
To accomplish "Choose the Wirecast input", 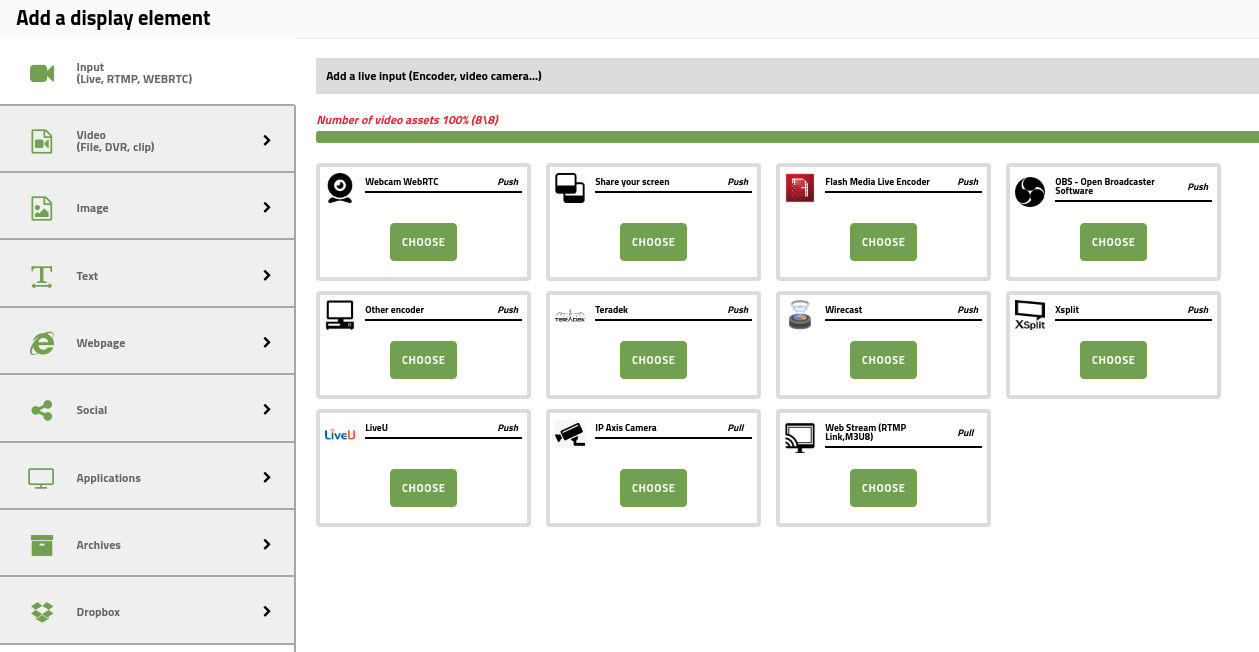I will coord(883,360).
